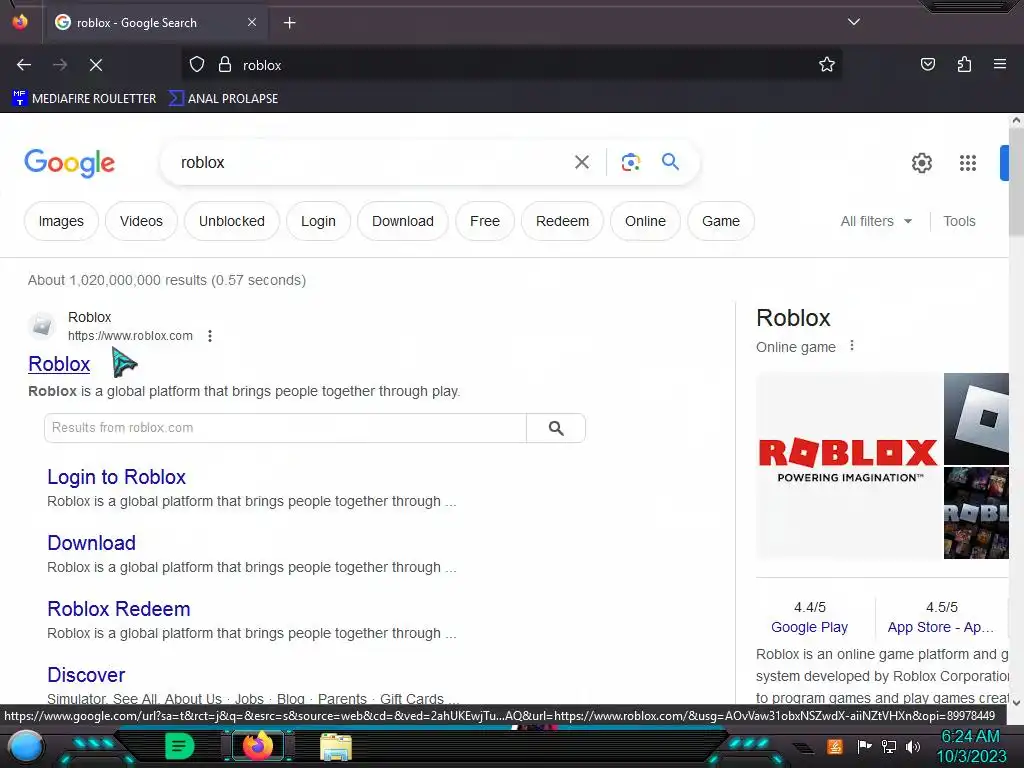The height and width of the screenshot is (768, 1024).
Task: Open Google quick settings gear
Action: click(x=921, y=163)
